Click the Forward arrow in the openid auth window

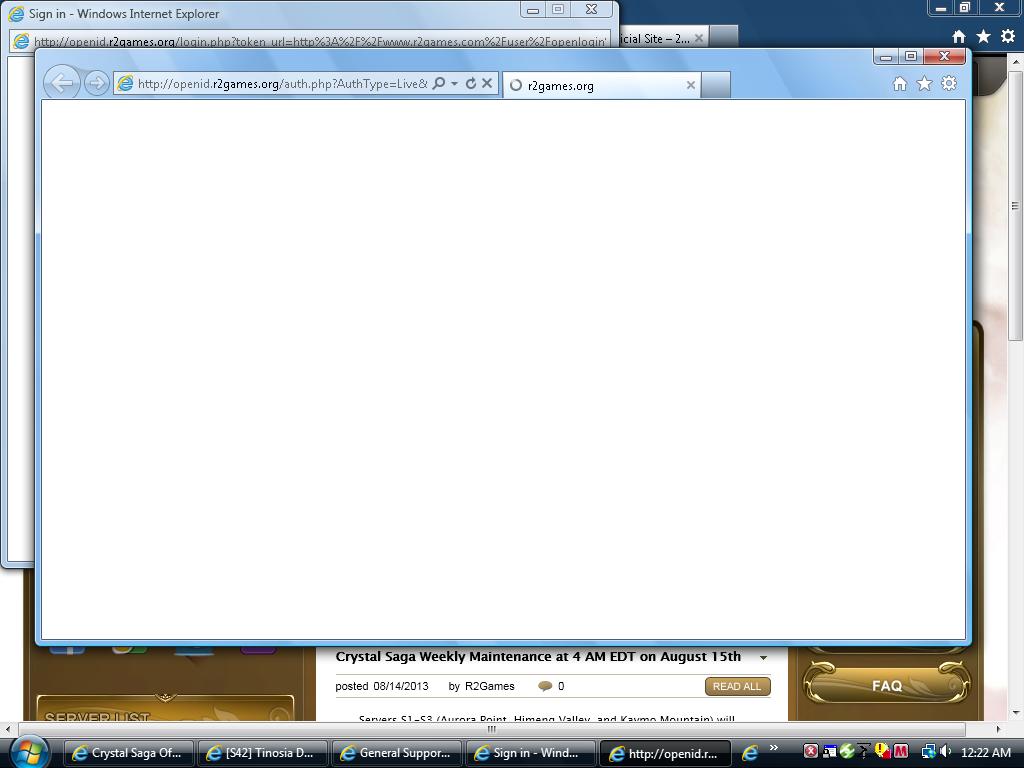pos(96,83)
